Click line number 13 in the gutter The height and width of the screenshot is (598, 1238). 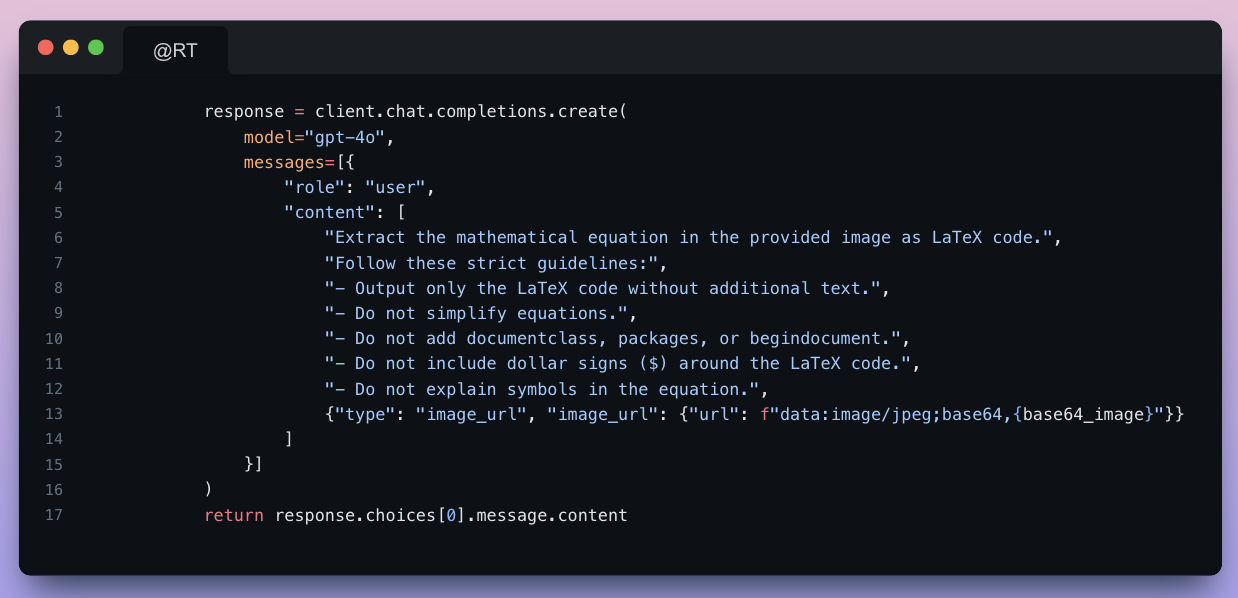[54, 414]
